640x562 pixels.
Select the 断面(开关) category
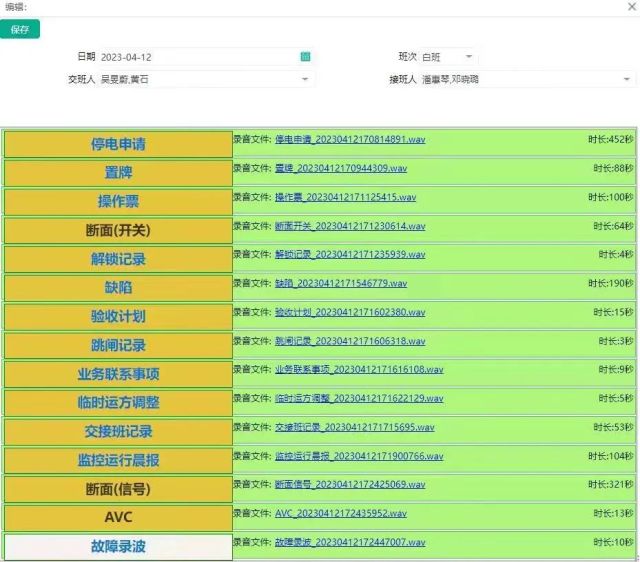tap(118, 230)
